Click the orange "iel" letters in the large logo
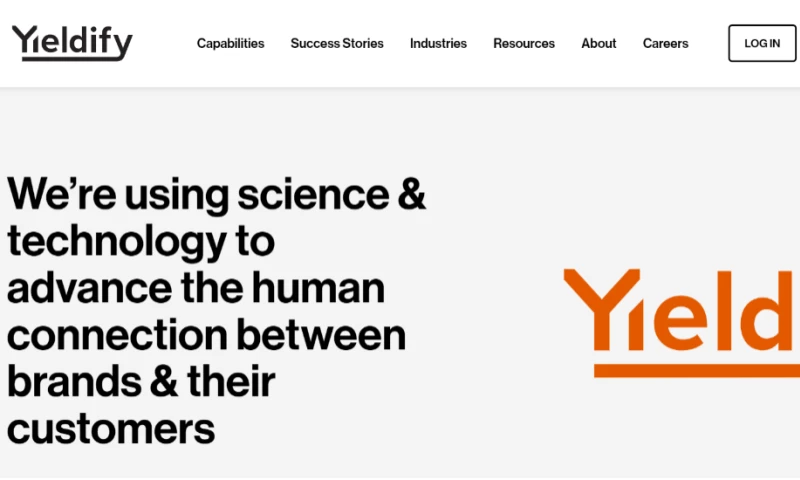 [688, 310]
